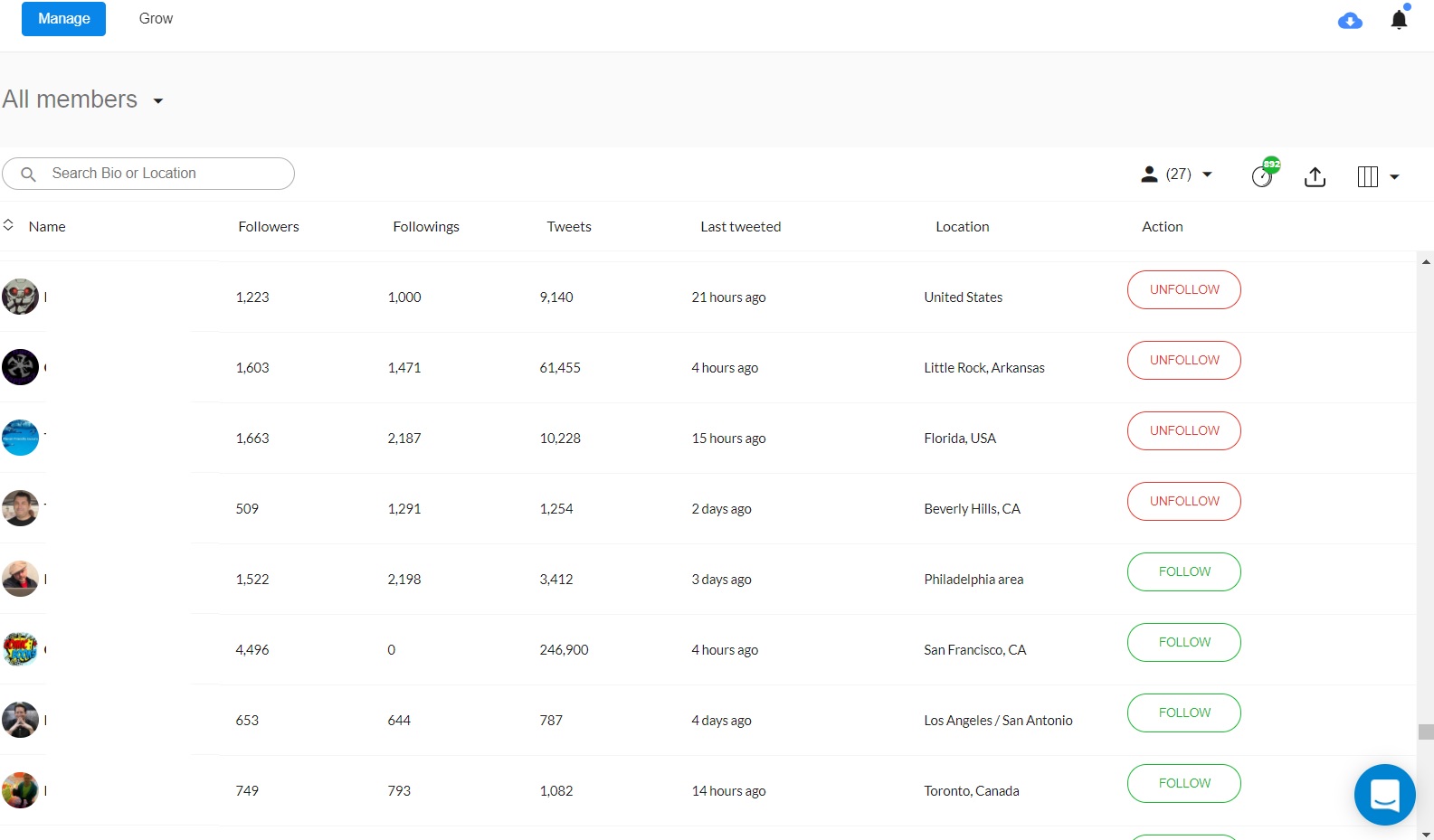Screen dimensions: 1434x840
Task: Click the export upload icon
Action: coord(1315,176)
